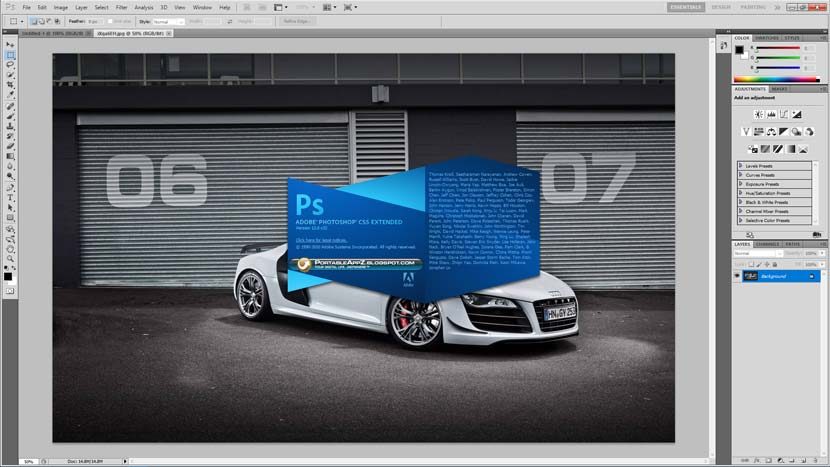Image resolution: width=830 pixels, height=467 pixels.
Task: Open the Analysis menu
Action: pyautogui.click(x=143, y=7)
